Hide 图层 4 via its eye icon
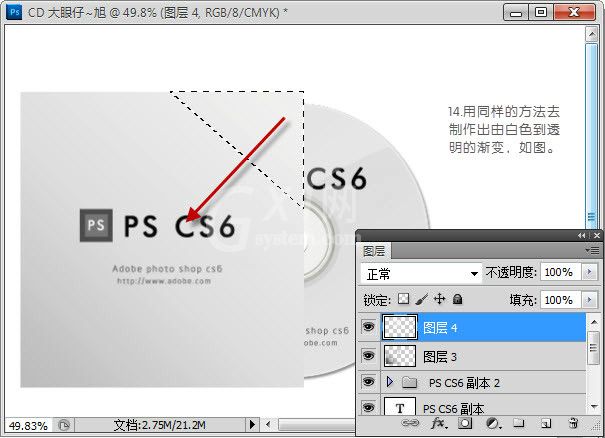Image resolution: width=605 pixels, height=438 pixels. pos(368,327)
